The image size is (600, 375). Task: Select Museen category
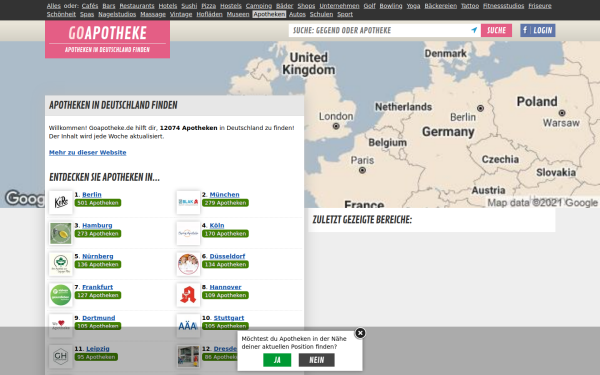[238, 14]
